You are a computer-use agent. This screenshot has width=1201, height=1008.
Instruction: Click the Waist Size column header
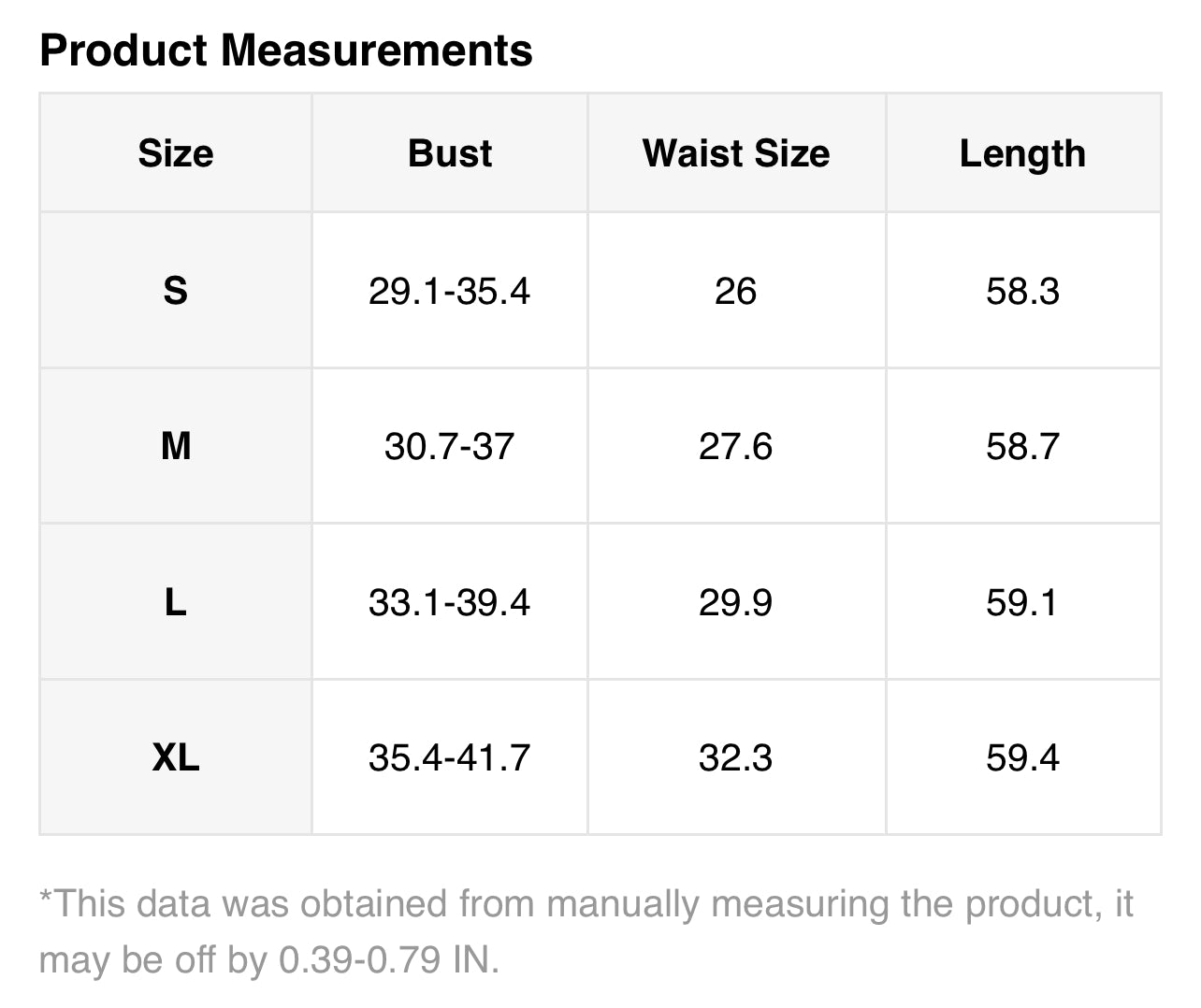click(736, 153)
